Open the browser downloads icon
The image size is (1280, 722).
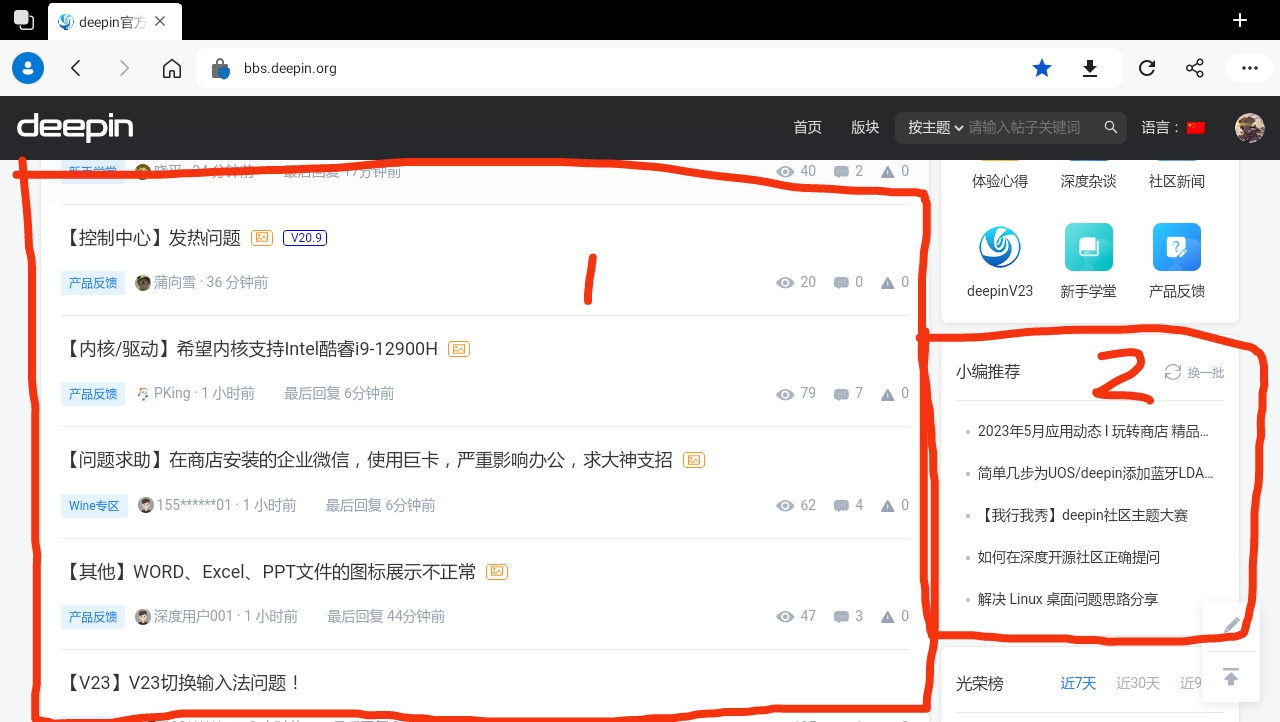point(1090,68)
